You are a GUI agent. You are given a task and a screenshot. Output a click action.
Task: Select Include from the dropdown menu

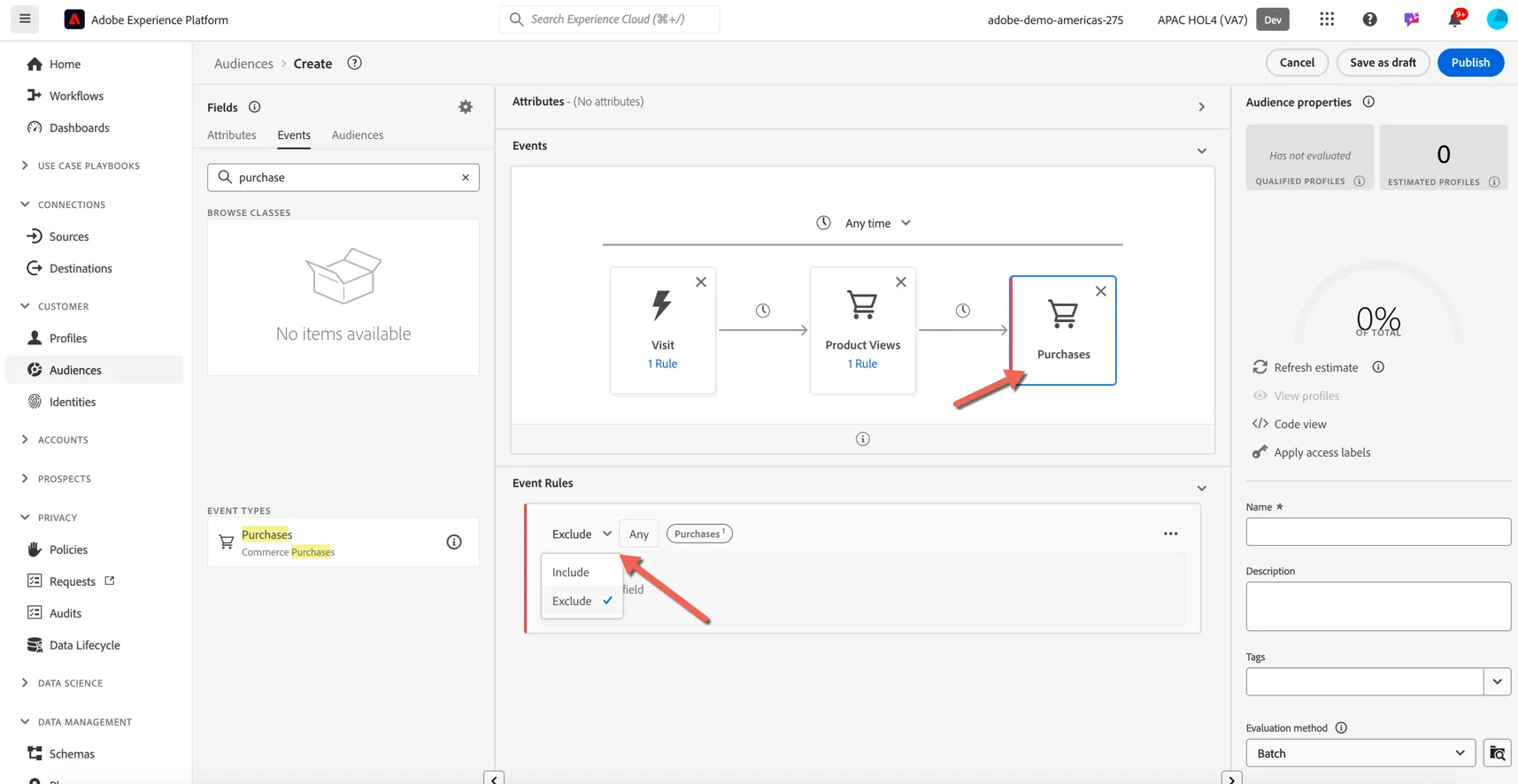coord(582,572)
